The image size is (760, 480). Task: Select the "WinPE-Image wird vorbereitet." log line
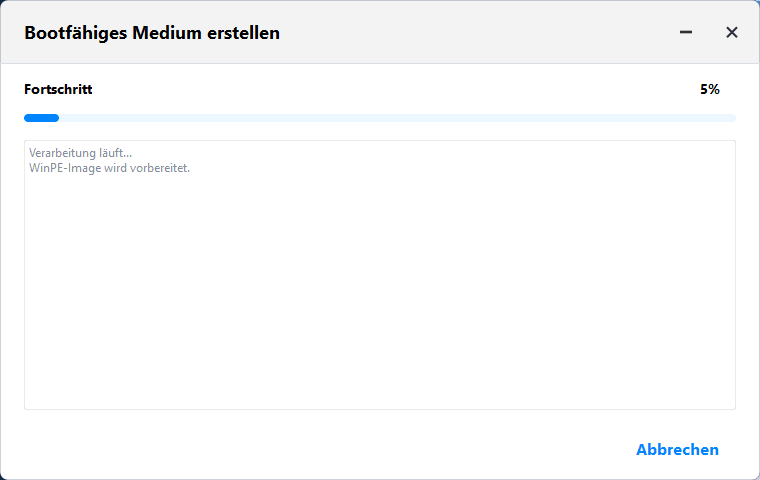click(x=109, y=168)
